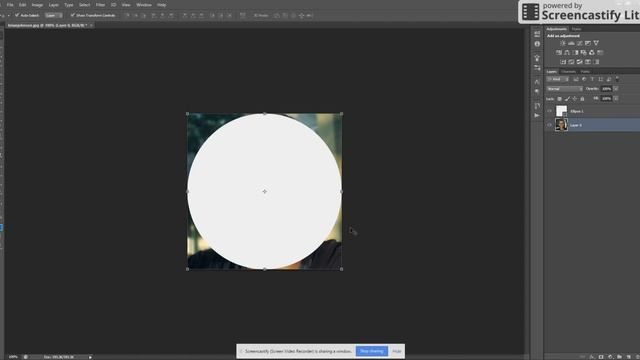Open the File menu
640x360 pixels.
tap(10, 5)
